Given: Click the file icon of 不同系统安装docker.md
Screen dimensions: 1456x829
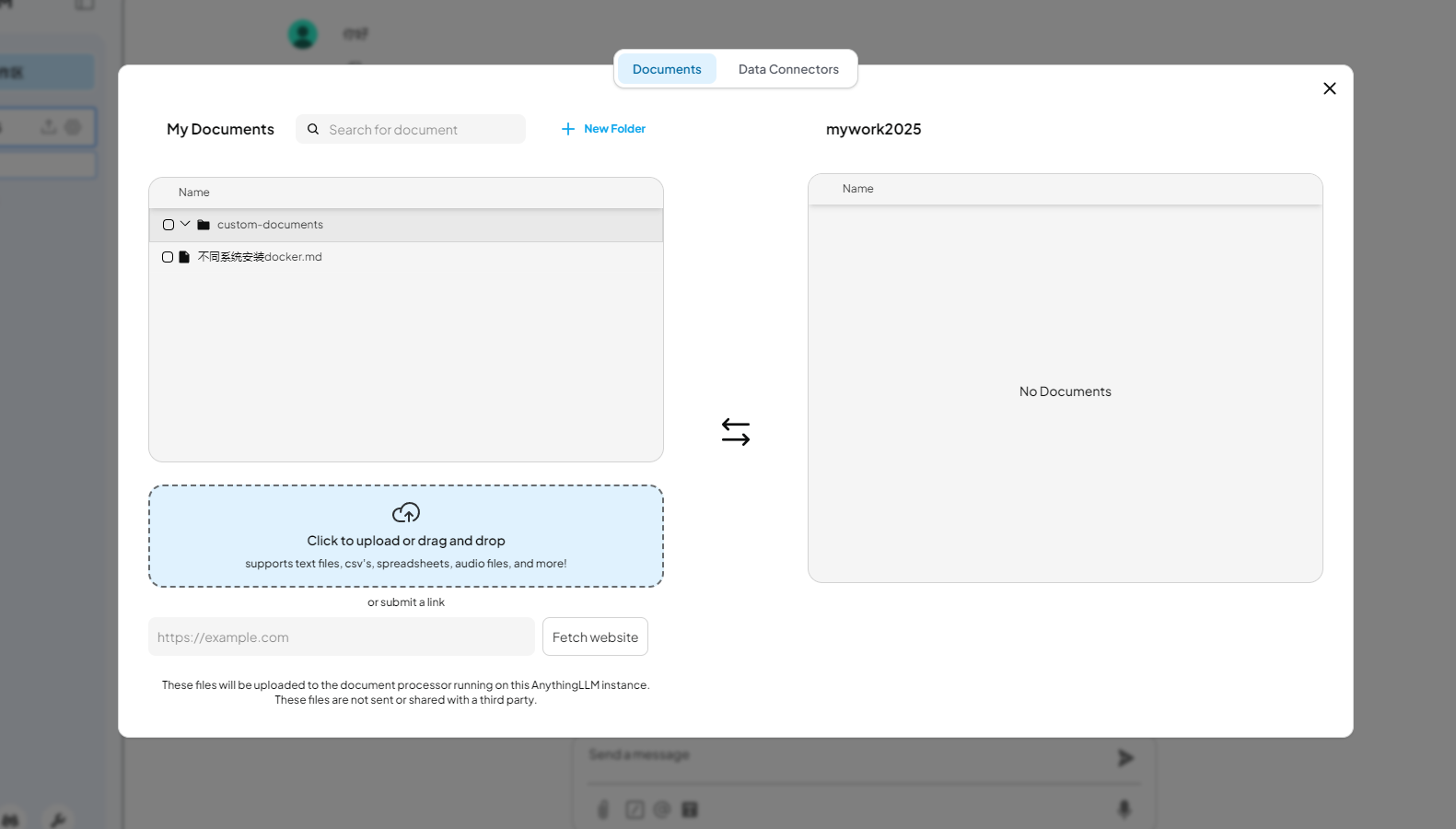Looking at the screenshot, I should pos(184,257).
